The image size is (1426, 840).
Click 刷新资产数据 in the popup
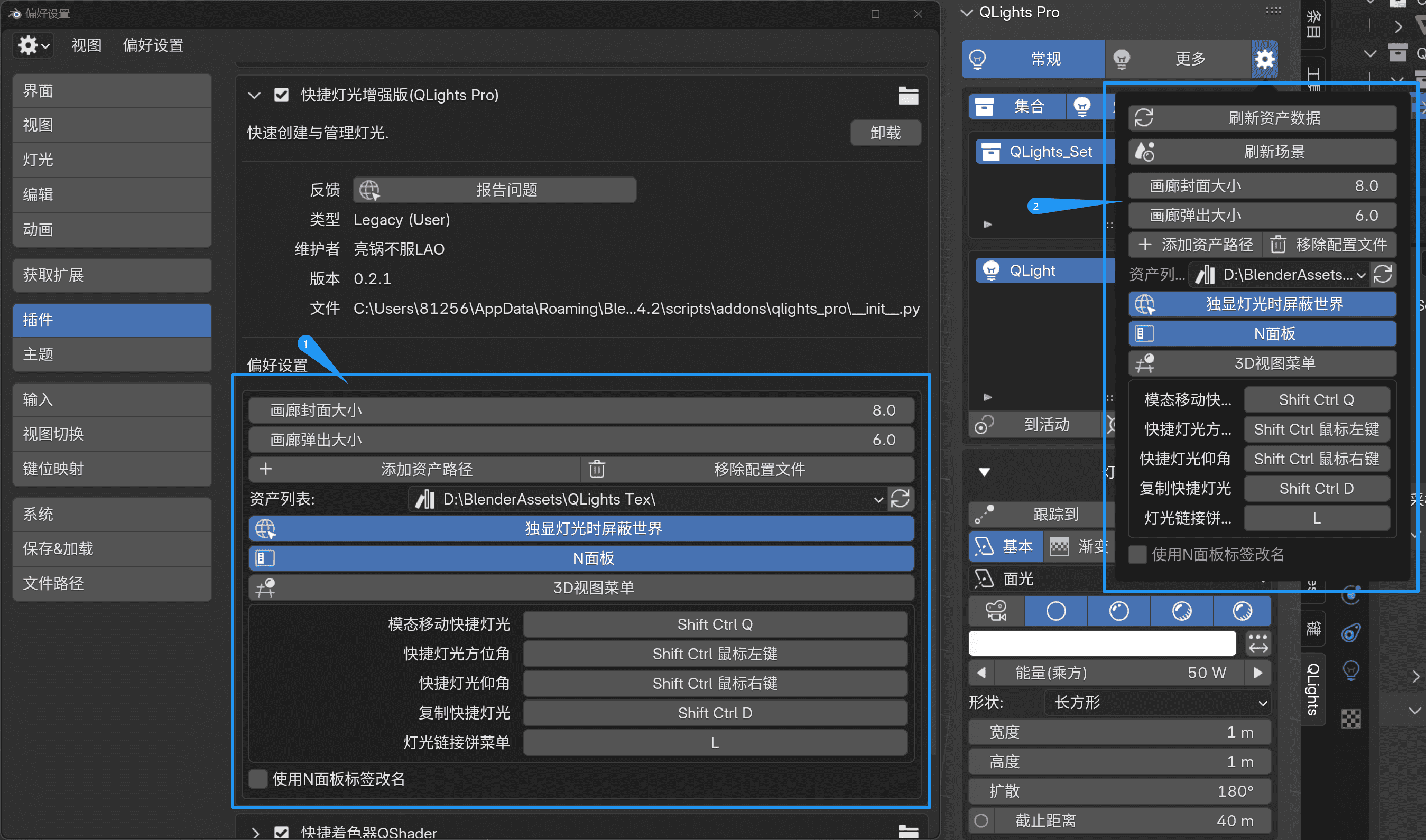point(1262,118)
